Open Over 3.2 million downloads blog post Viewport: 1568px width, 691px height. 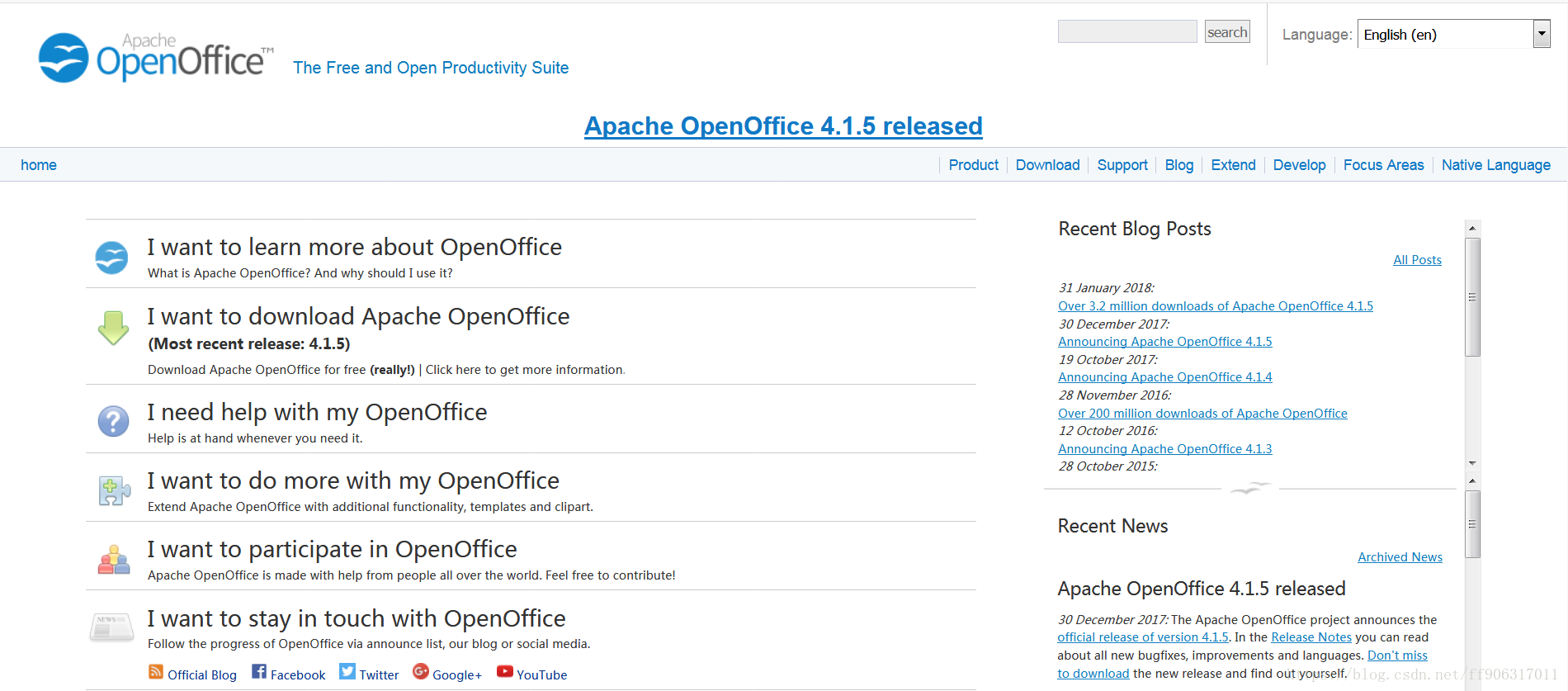1216,306
